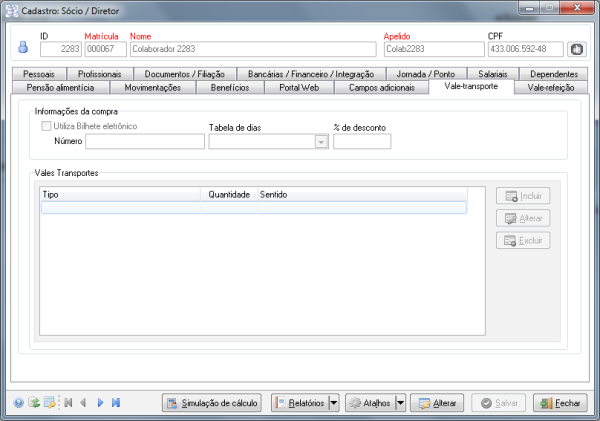The width and height of the screenshot is (600, 421).
Task: Expand the Relatórios dropdown arrow
Action: click(334, 403)
